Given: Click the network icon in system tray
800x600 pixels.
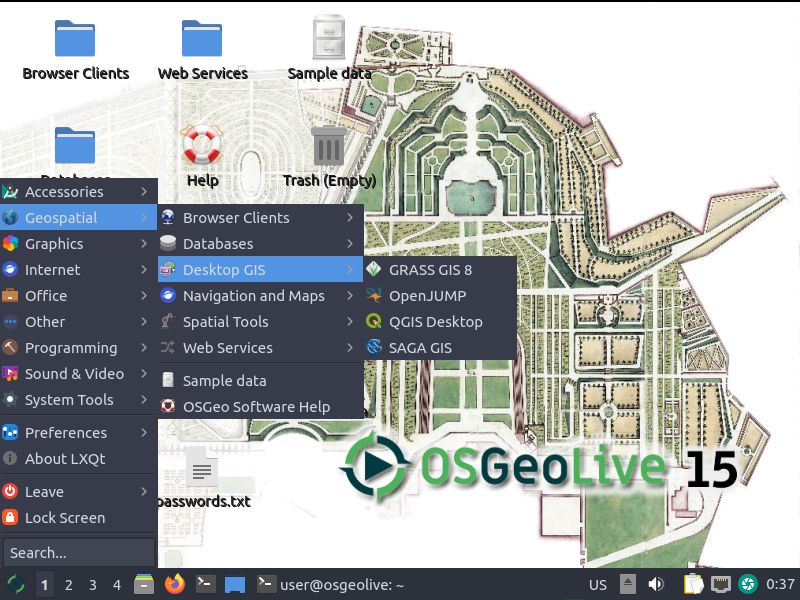Looking at the screenshot, I should [720, 584].
